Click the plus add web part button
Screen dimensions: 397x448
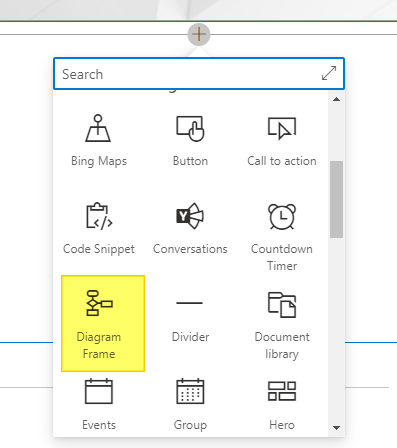(199, 34)
